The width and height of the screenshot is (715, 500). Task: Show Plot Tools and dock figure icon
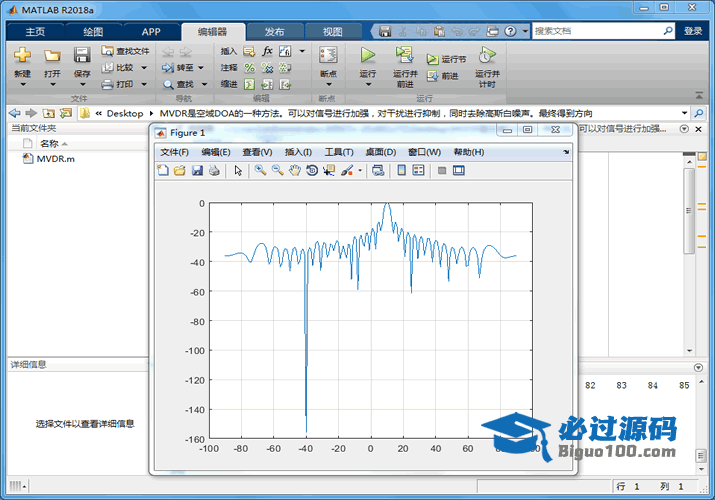coord(459,170)
